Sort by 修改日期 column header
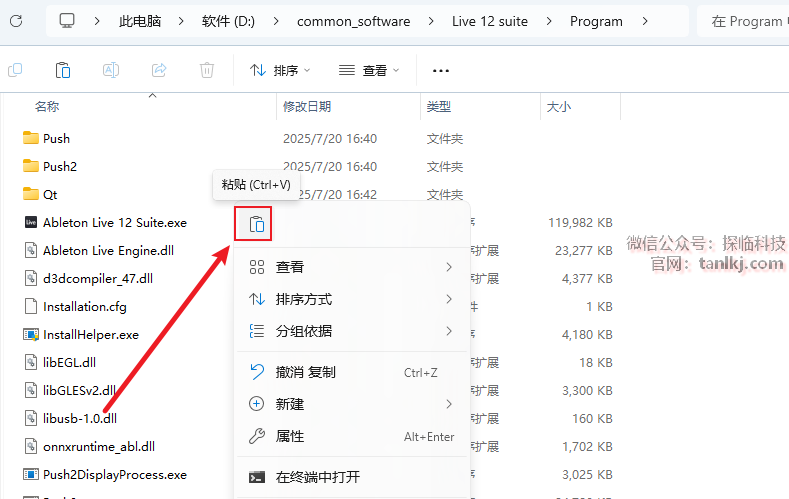Image resolution: width=789 pixels, height=499 pixels. [307, 107]
